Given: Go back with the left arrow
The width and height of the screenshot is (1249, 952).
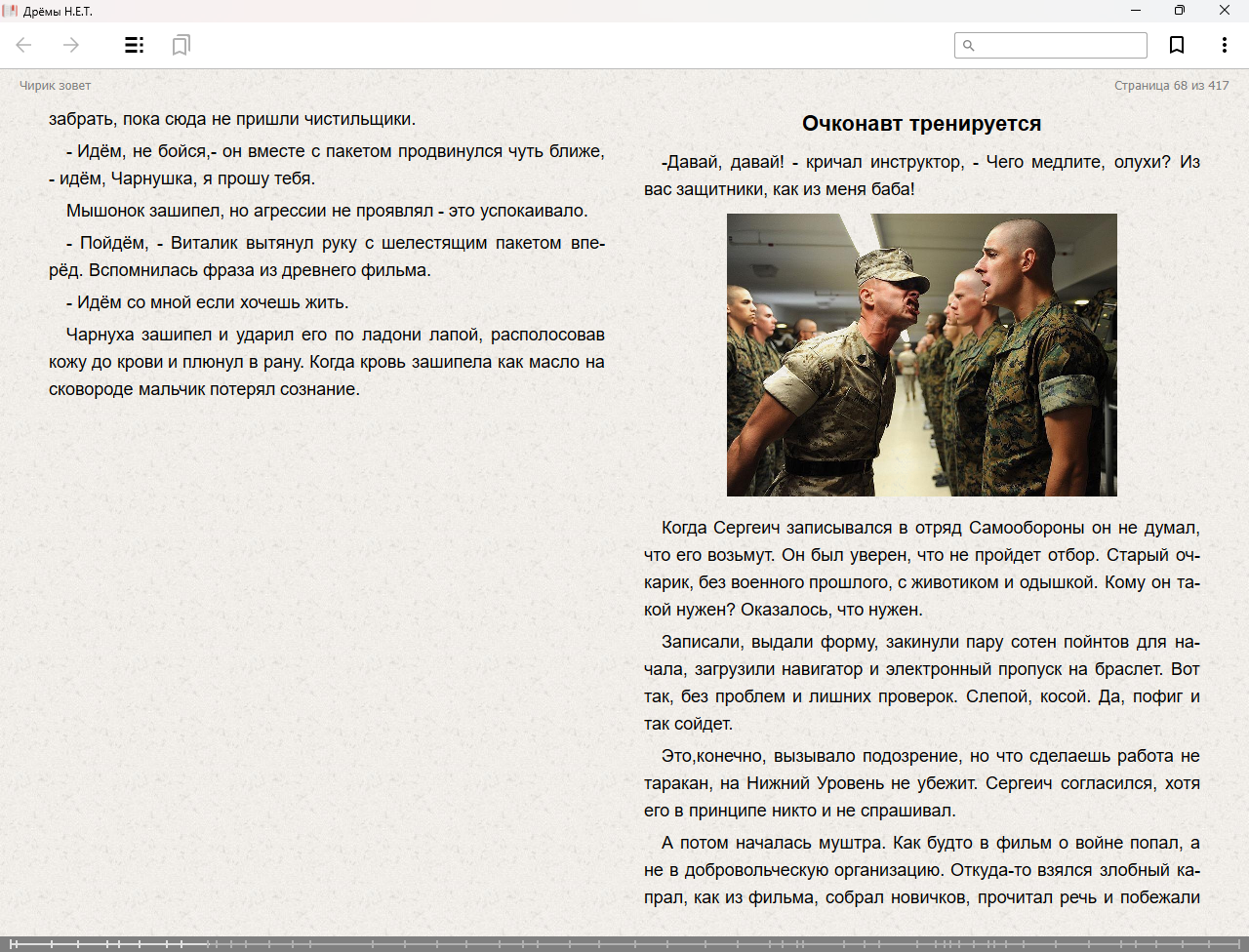Looking at the screenshot, I should (24, 45).
